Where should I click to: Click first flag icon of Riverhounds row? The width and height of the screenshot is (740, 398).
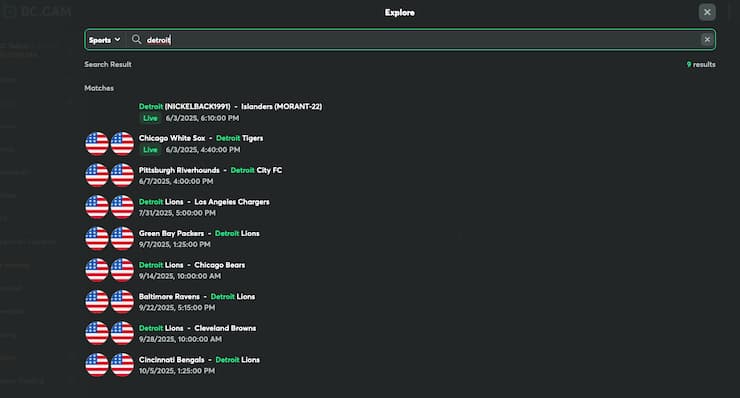click(97, 175)
